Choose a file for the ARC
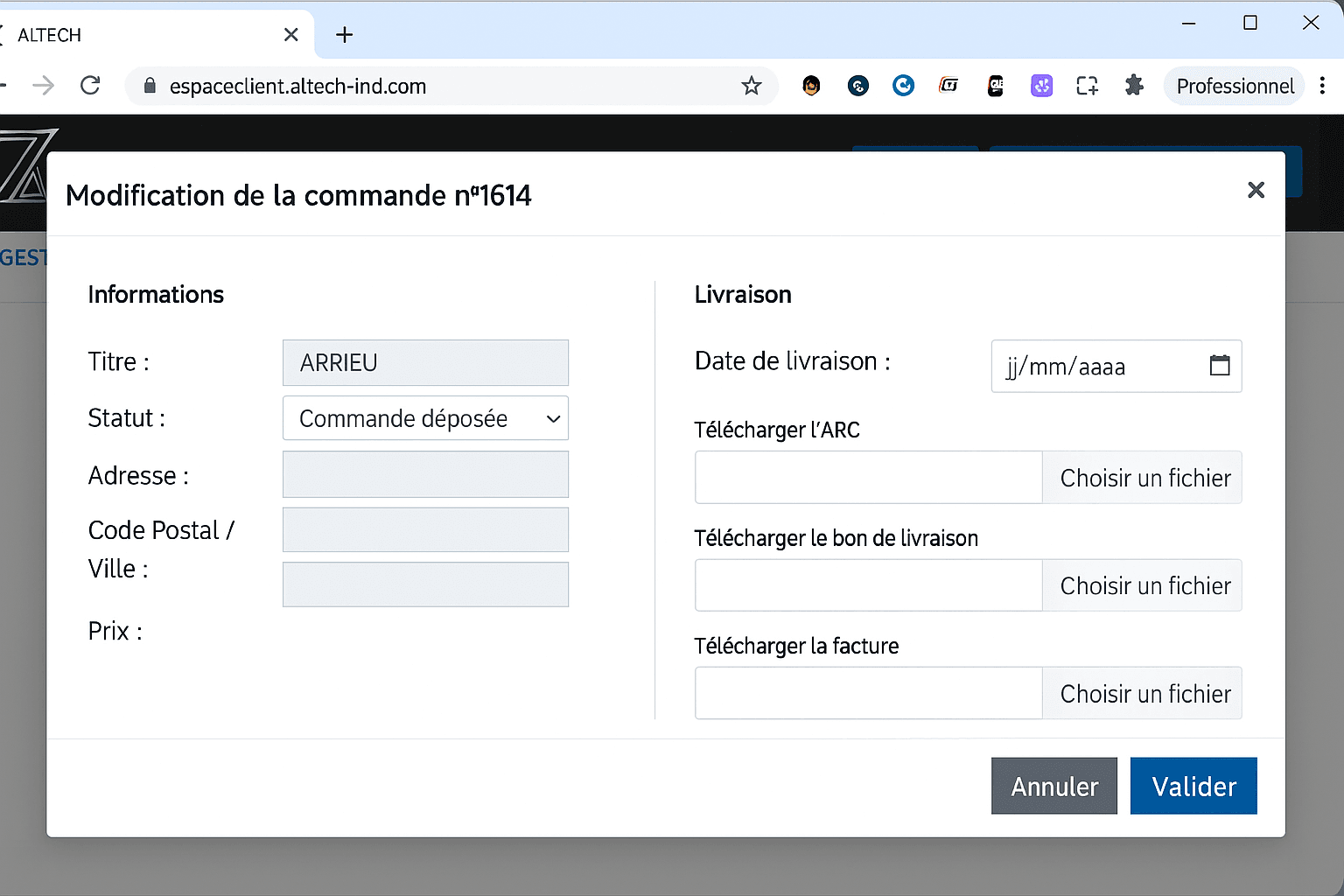Image resolution: width=1344 pixels, height=896 pixels. tap(1144, 478)
